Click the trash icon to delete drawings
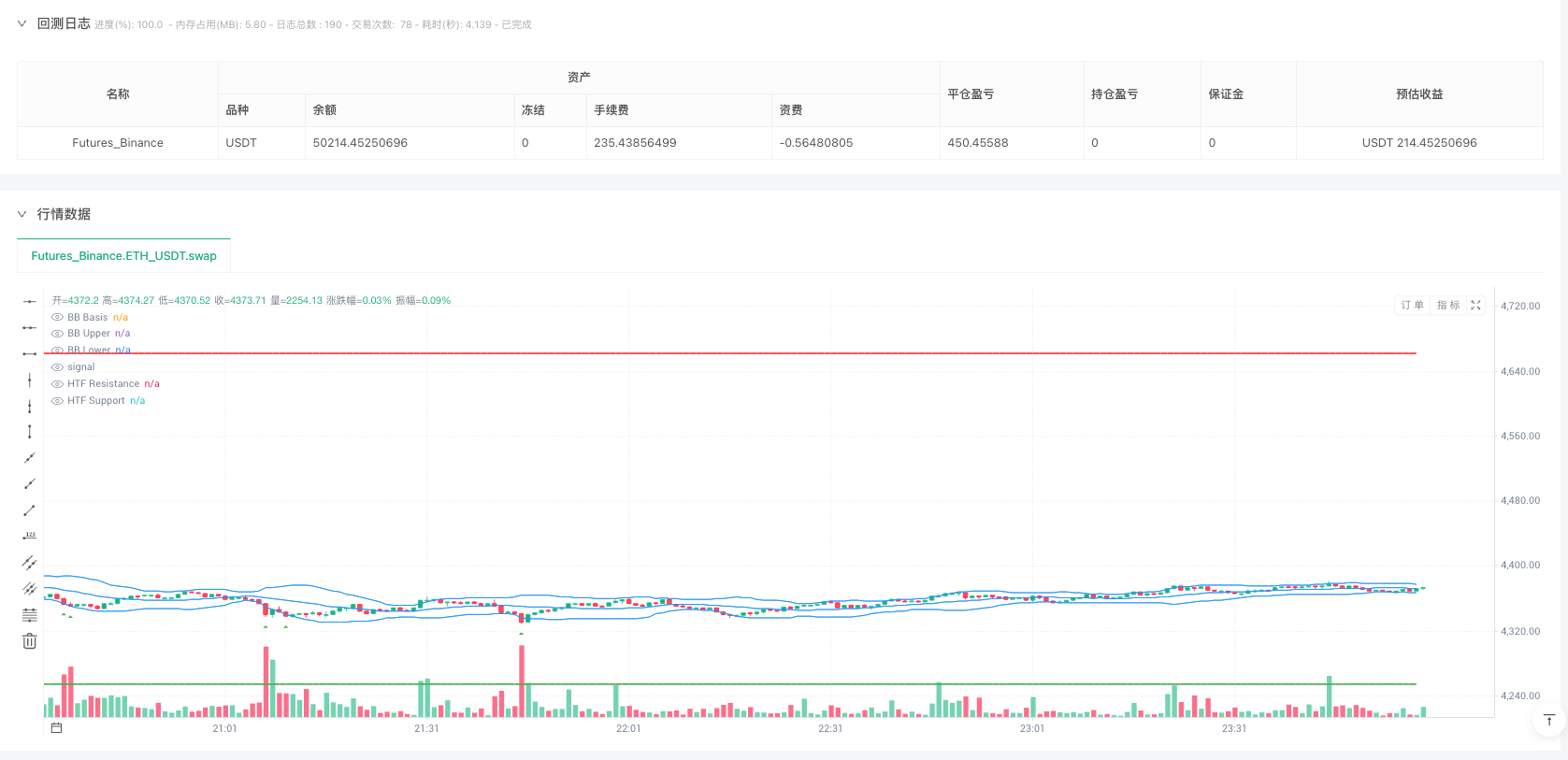Viewport: 1568px width, 760px height. pos(30,641)
